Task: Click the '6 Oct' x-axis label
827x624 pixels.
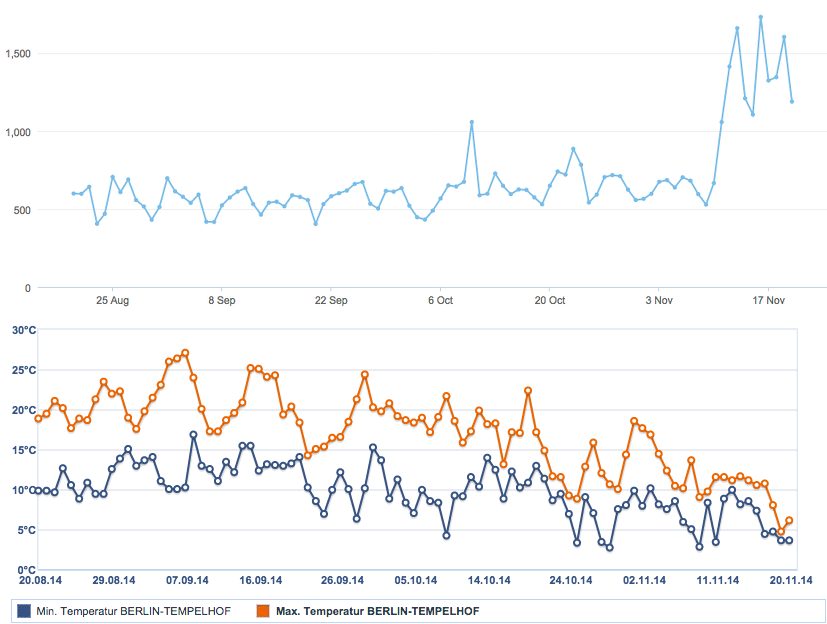Action: [440, 300]
